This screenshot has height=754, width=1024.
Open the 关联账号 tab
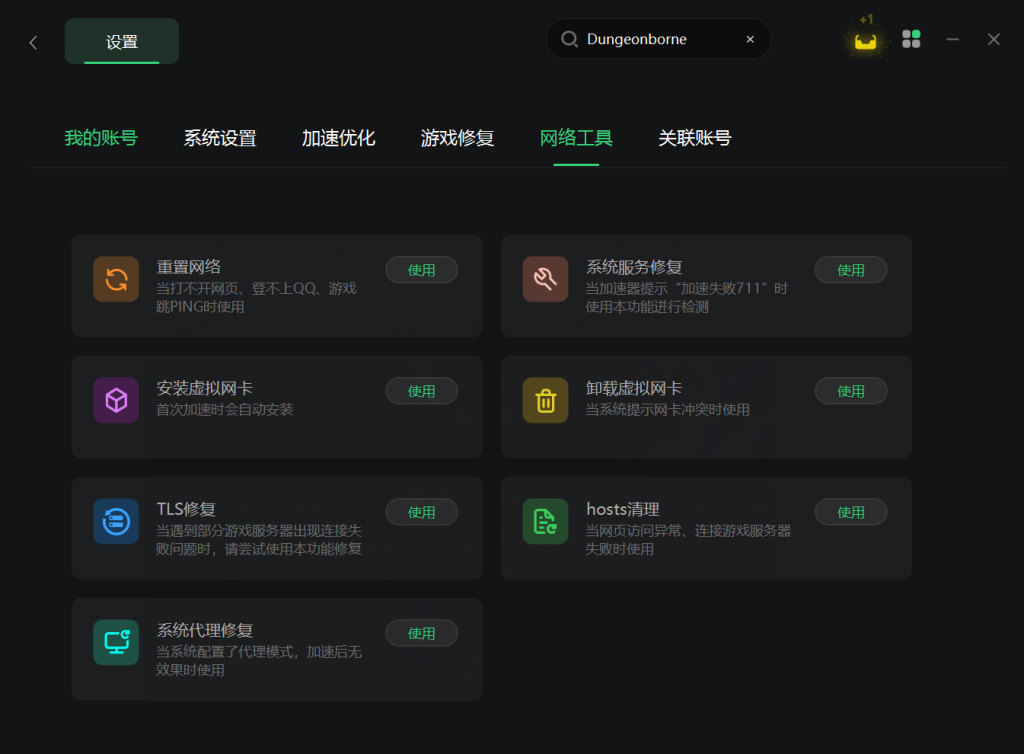click(695, 138)
